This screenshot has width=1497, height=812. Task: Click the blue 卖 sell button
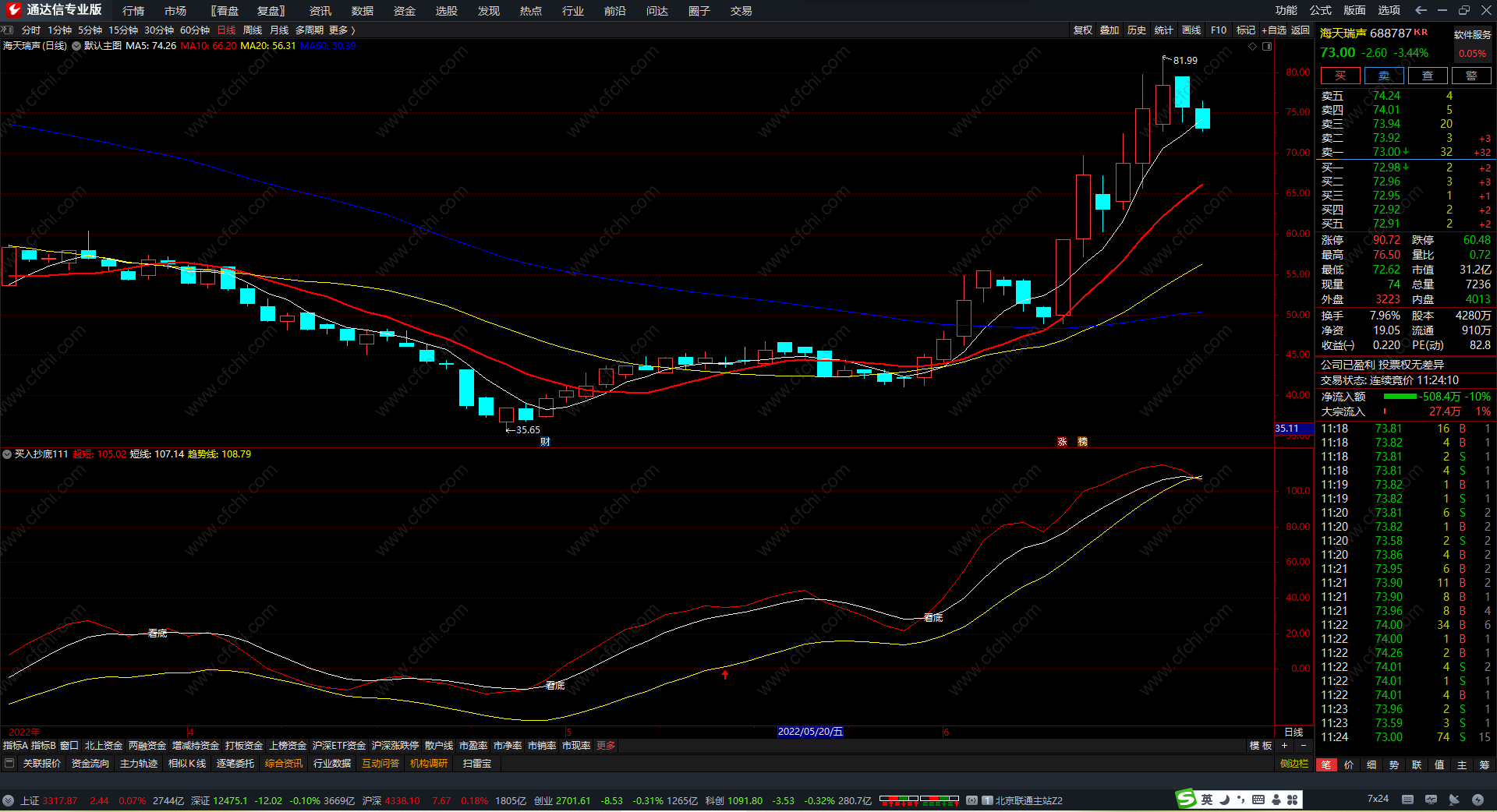(x=1384, y=76)
